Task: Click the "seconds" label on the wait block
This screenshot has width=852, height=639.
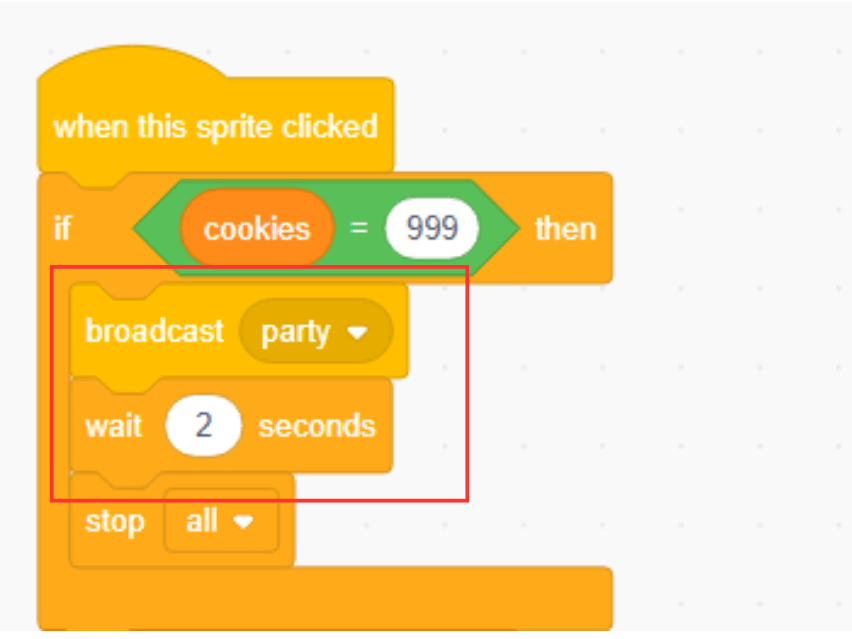Action: coord(317,426)
